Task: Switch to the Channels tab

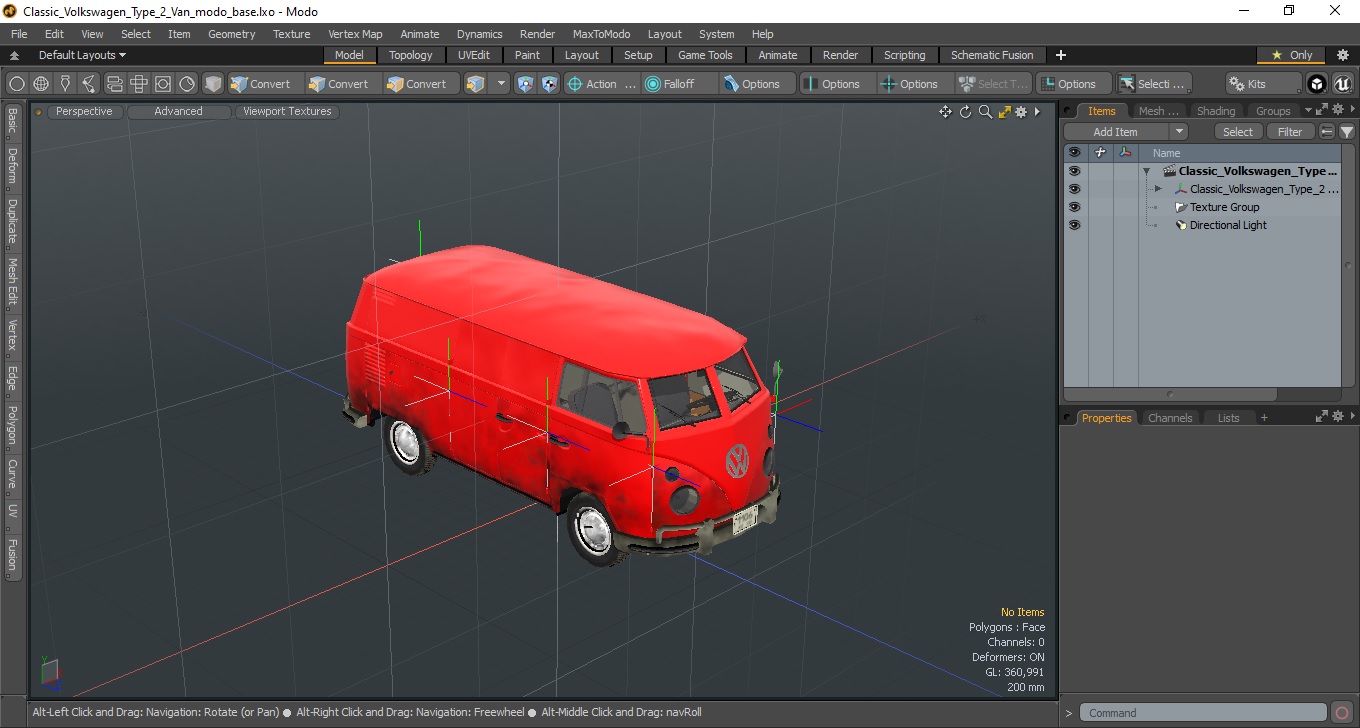Action: 1170,418
